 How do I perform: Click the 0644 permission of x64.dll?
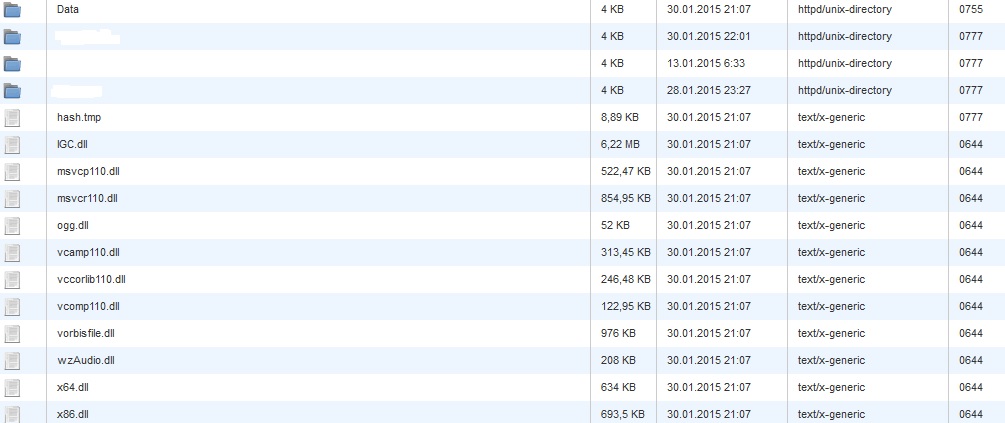(970, 386)
